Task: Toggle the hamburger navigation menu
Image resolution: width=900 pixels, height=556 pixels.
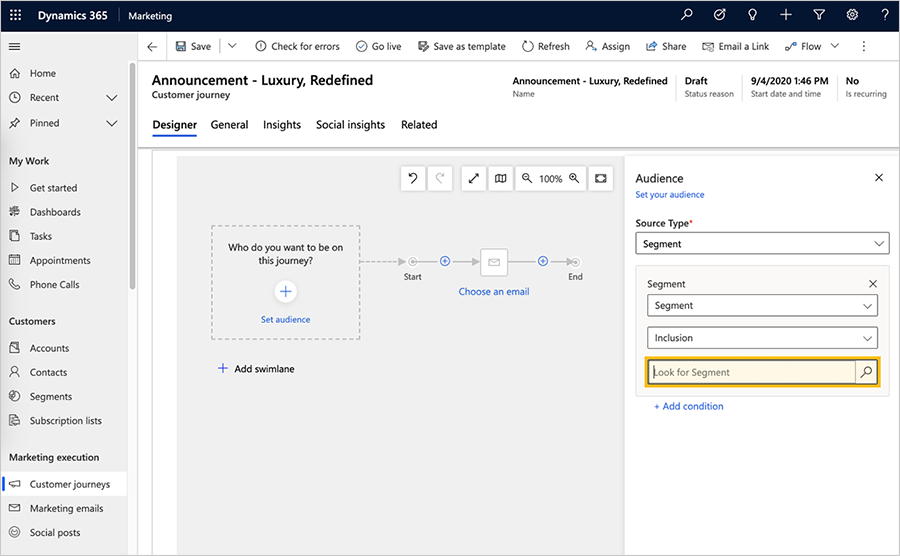Action: (x=14, y=46)
